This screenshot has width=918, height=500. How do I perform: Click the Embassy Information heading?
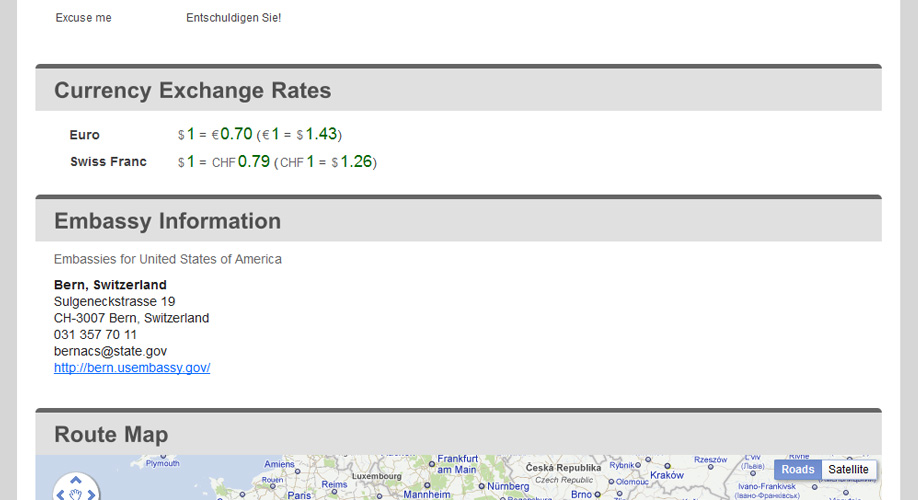click(167, 221)
